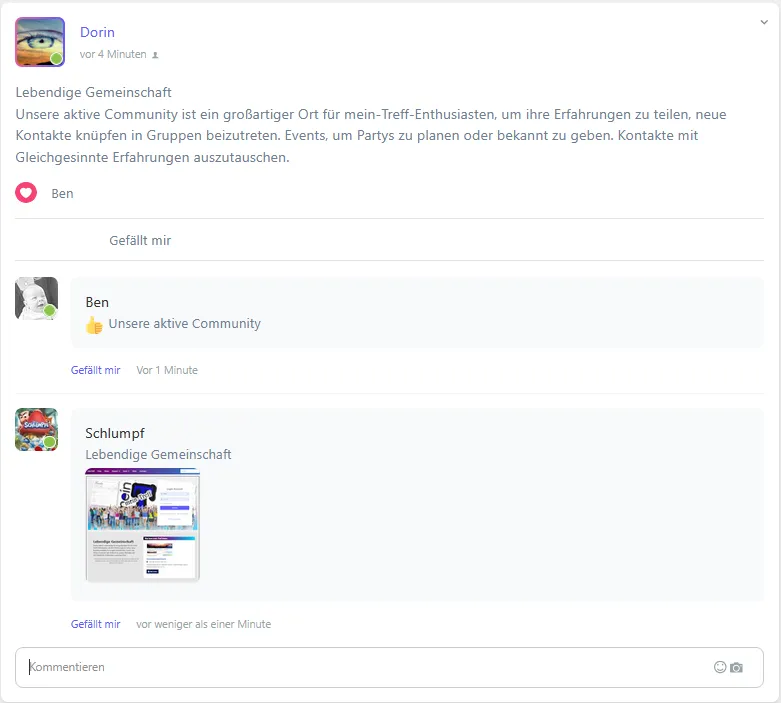Click the thumbs-up emoji in Ben's comment

94,325
